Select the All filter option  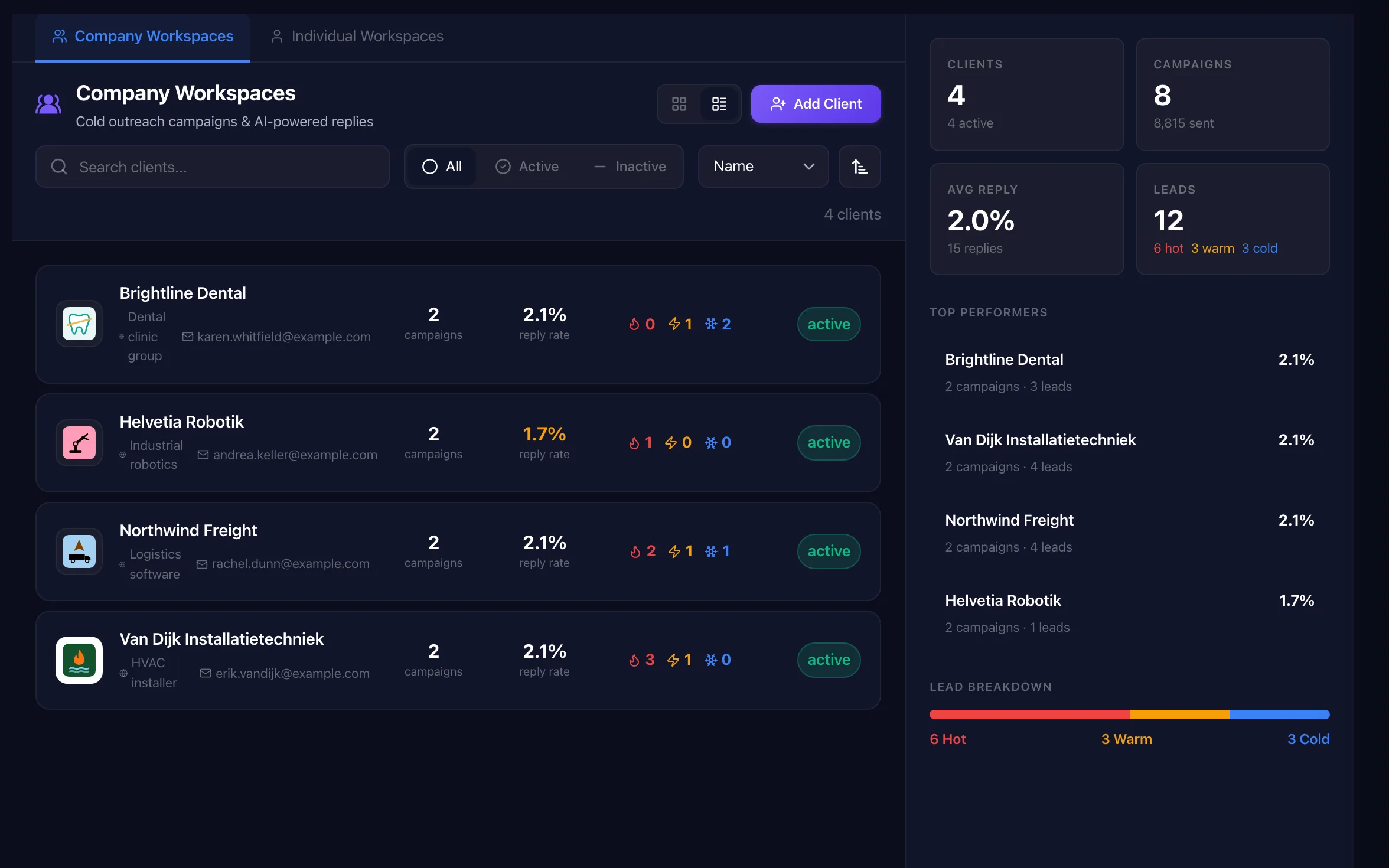tap(442, 167)
